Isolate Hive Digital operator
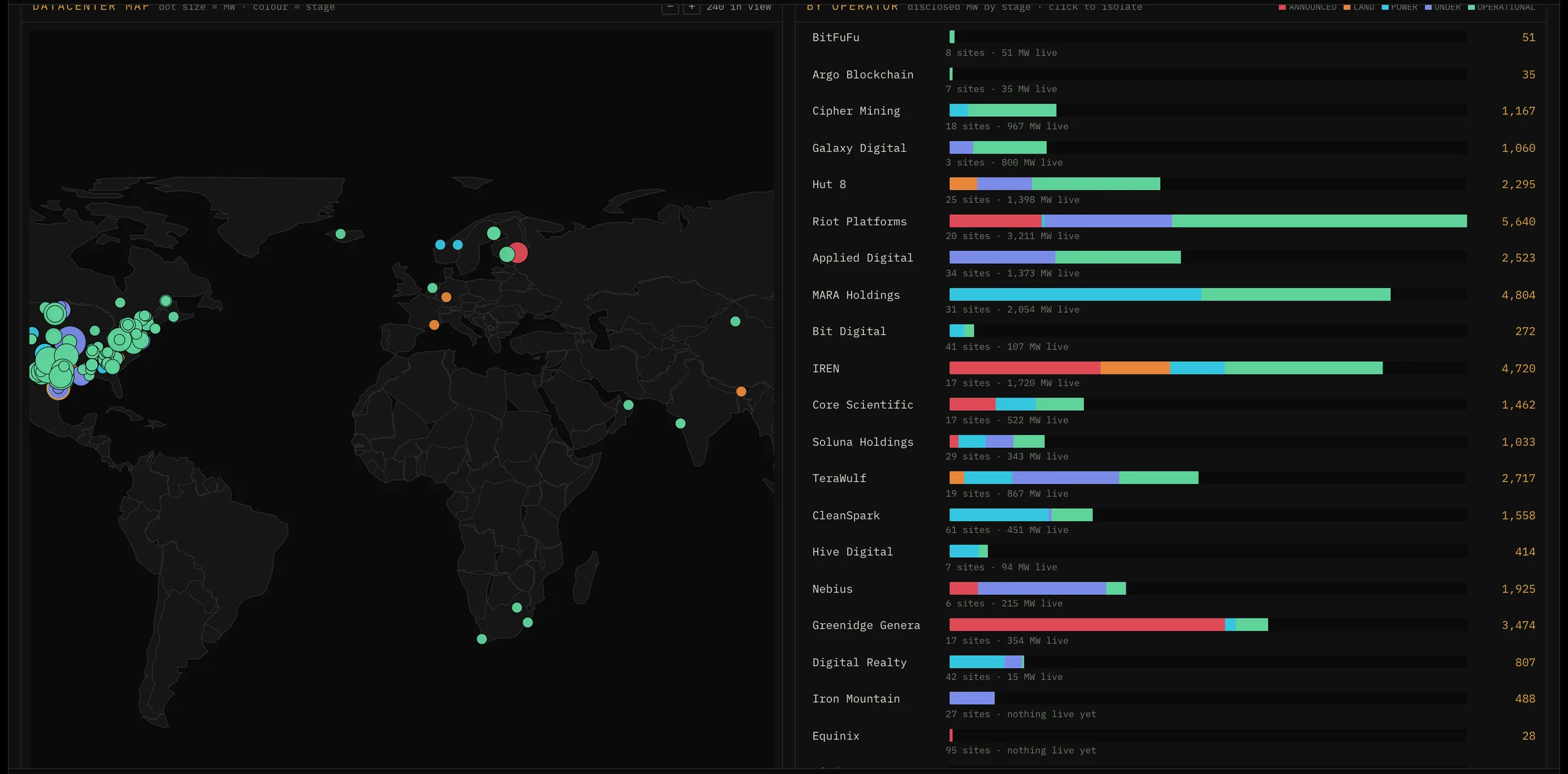 click(x=1173, y=558)
